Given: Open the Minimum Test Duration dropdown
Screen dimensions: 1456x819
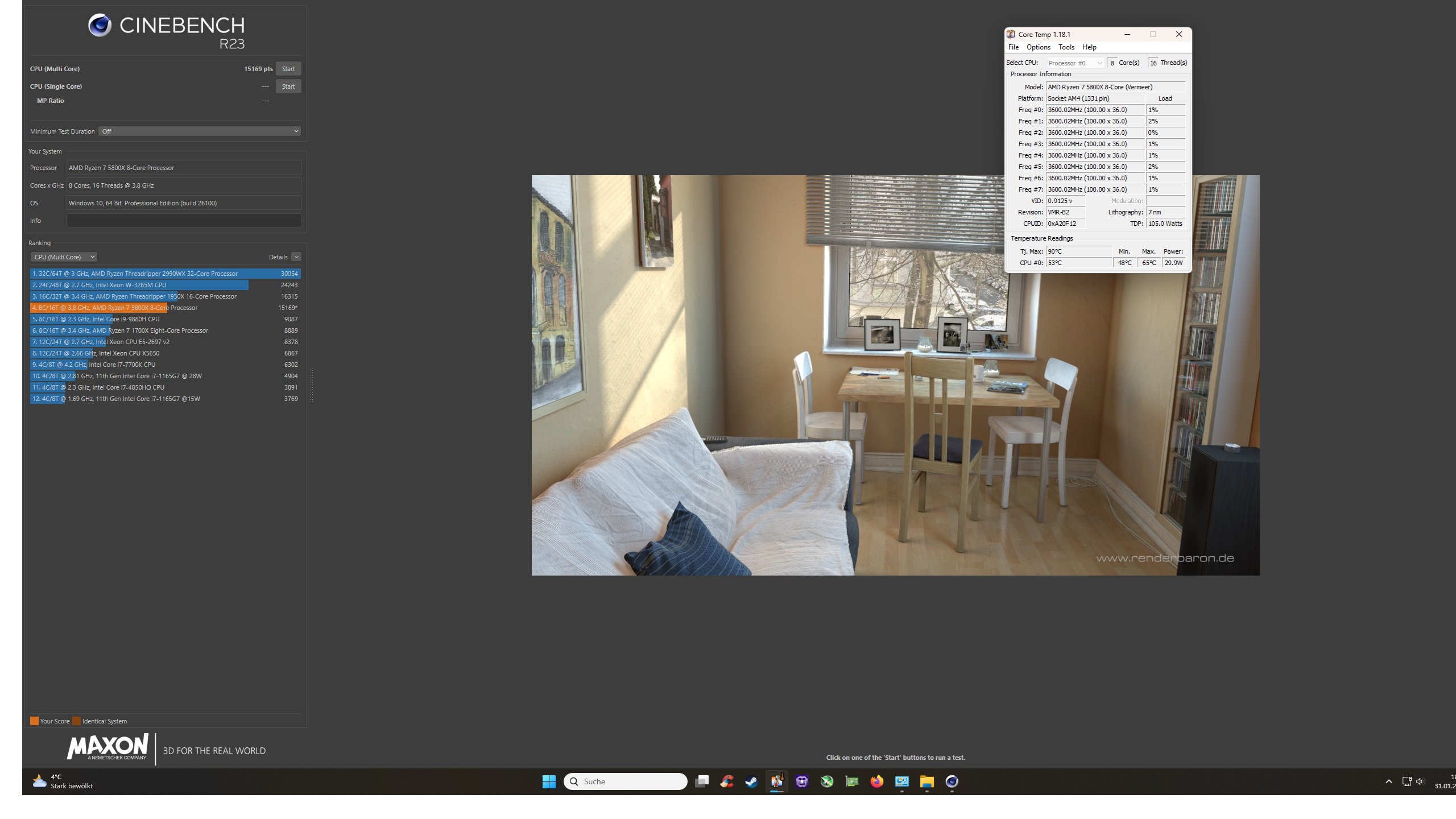Looking at the screenshot, I should pyautogui.click(x=199, y=131).
